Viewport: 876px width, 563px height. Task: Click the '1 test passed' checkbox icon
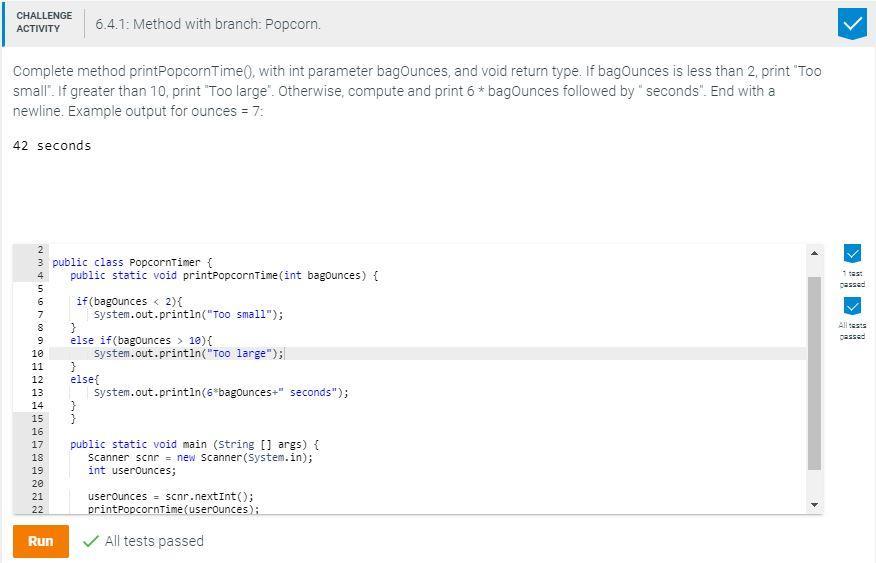852,254
